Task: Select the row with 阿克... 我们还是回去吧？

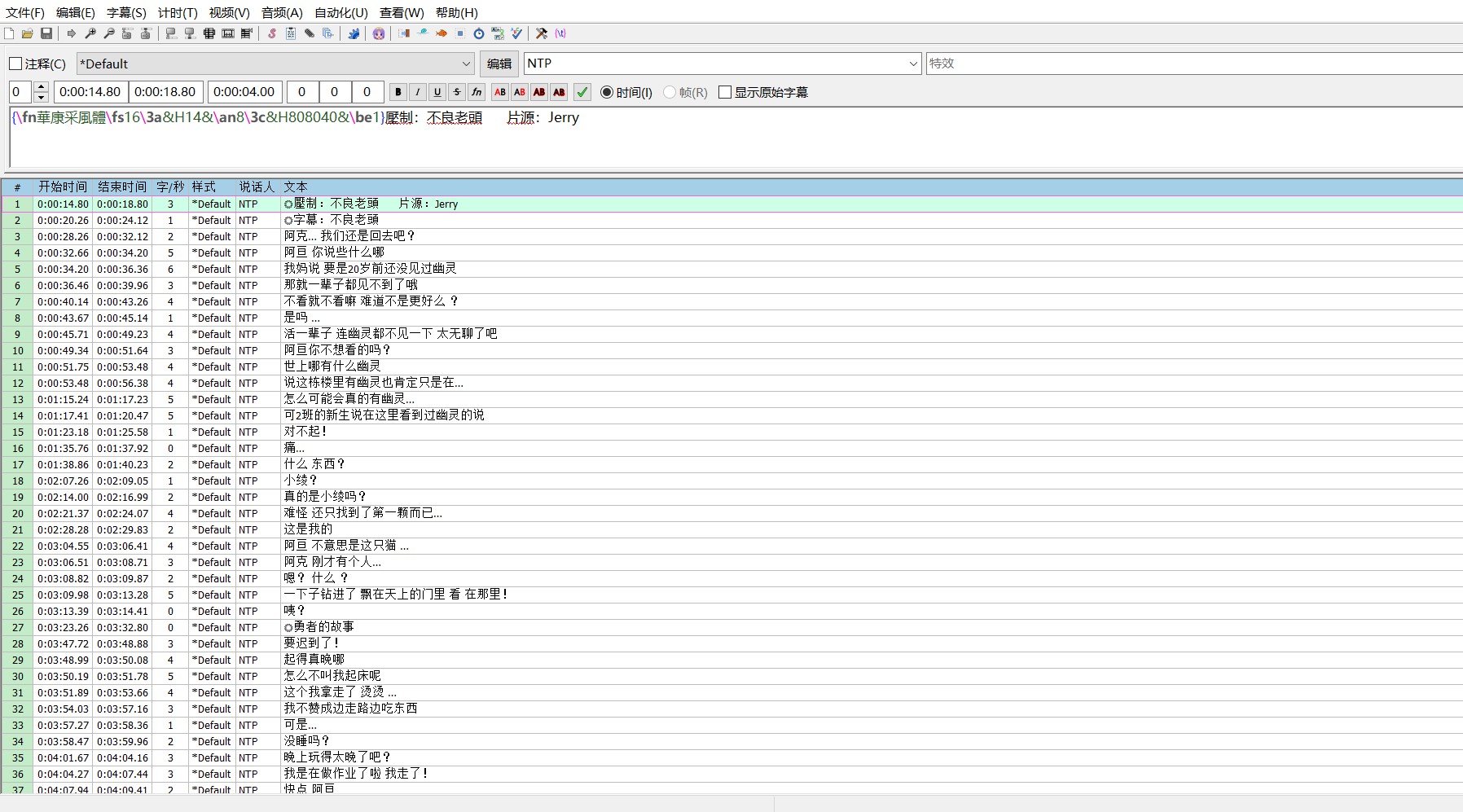Action: pyautogui.click(x=731, y=236)
